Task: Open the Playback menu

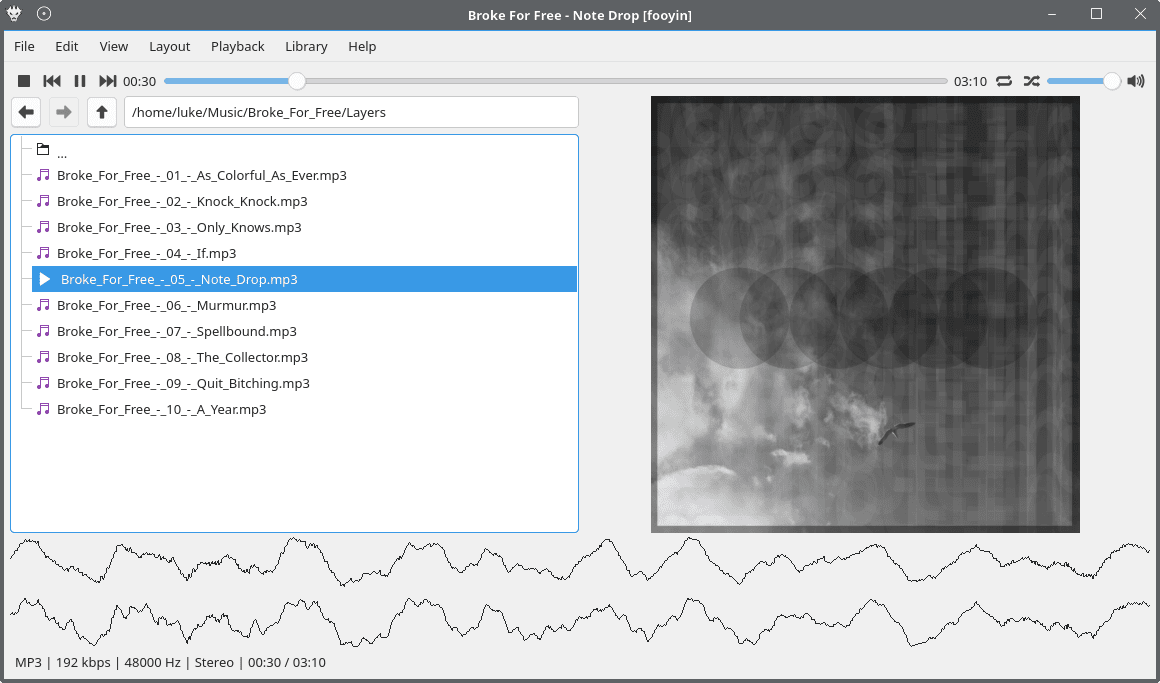Action: click(x=237, y=46)
